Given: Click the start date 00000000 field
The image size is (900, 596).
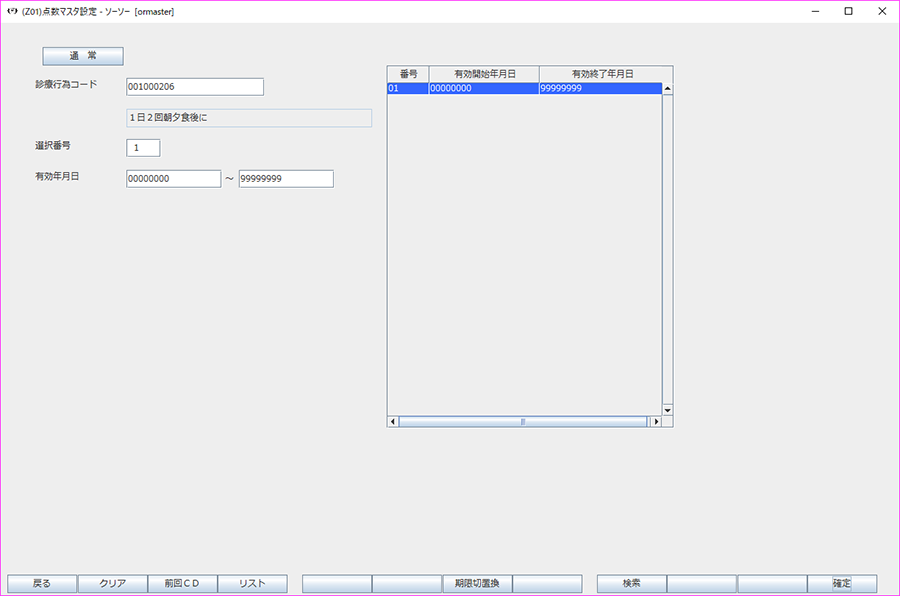Looking at the screenshot, I should tap(173, 179).
